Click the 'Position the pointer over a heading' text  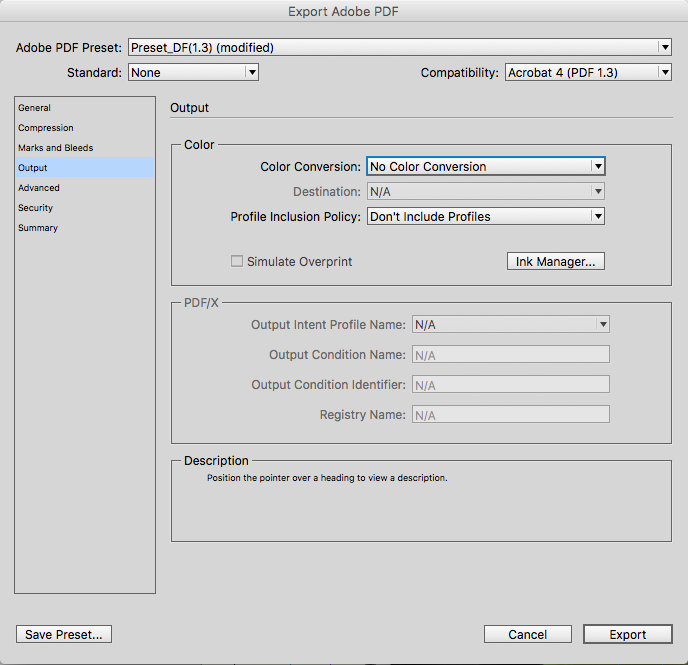click(x=327, y=478)
